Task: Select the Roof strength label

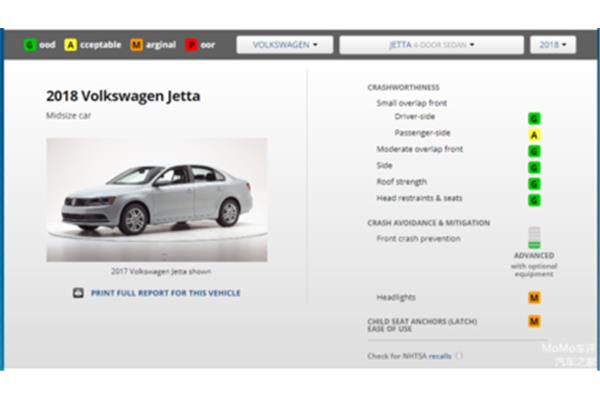Action: click(402, 182)
